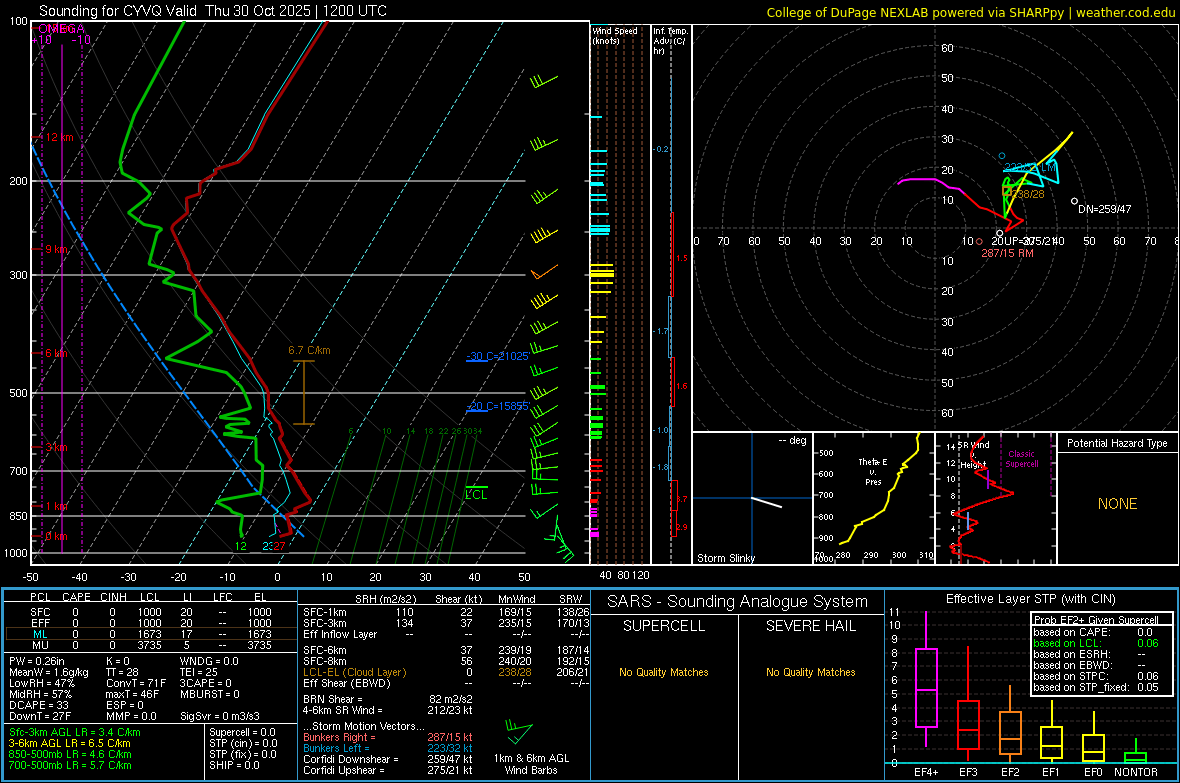Viewport: 1180px width, 783px height.
Task: Click the '700-500mb LR = 5.7 C/km' line
Action: [x=70, y=765]
